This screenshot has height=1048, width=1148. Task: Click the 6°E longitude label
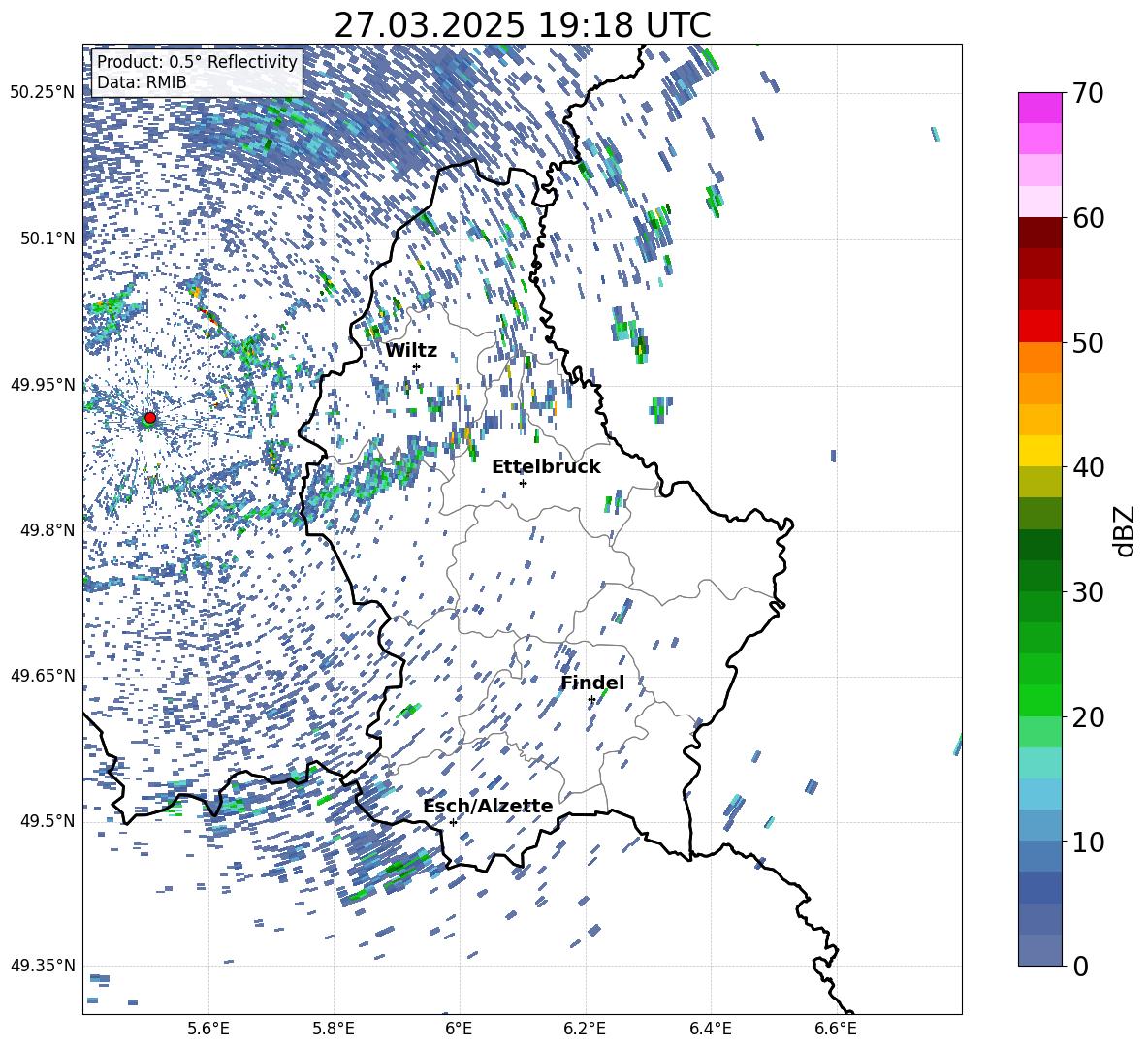point(459,1029)
